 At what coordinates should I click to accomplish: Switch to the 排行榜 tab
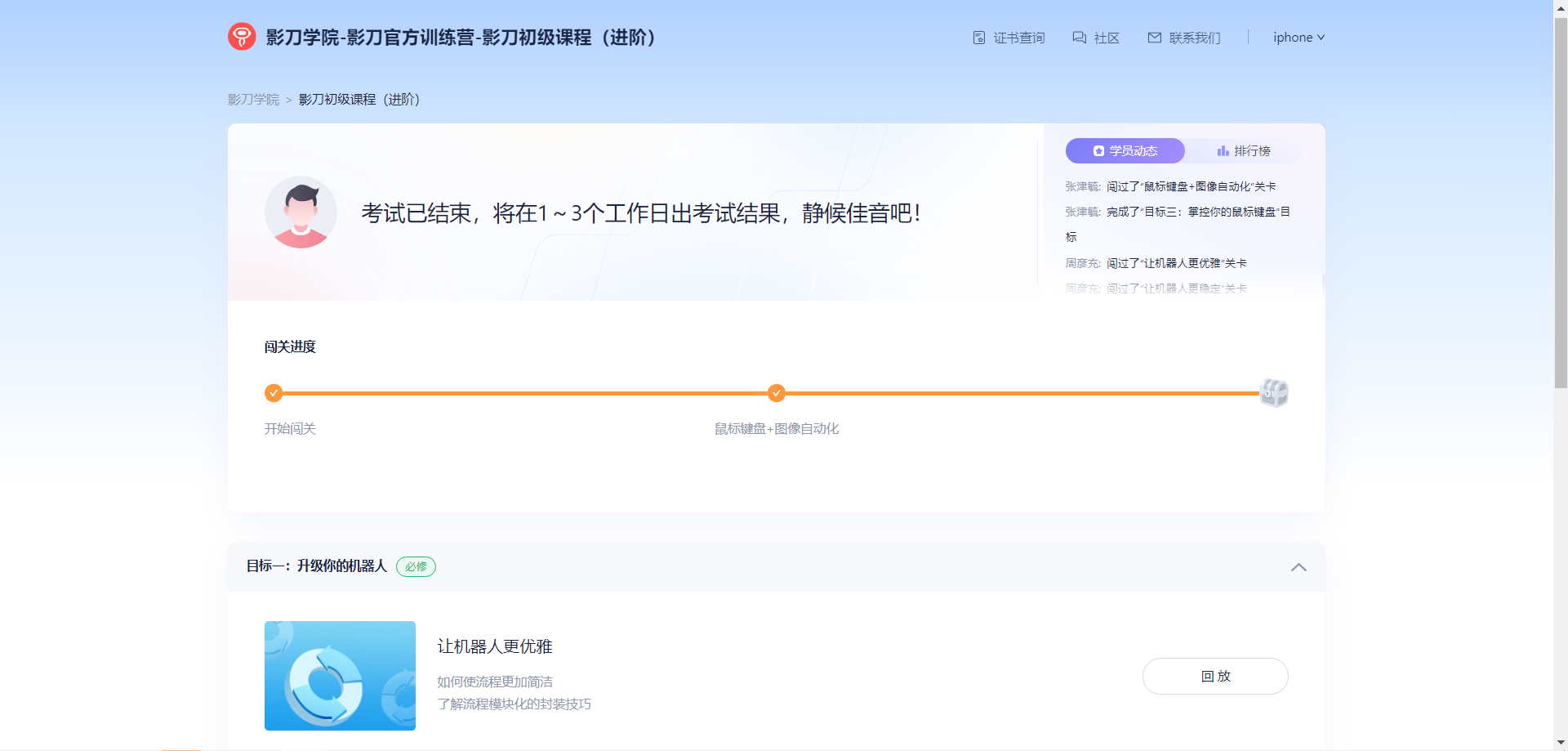[1244, 151]
